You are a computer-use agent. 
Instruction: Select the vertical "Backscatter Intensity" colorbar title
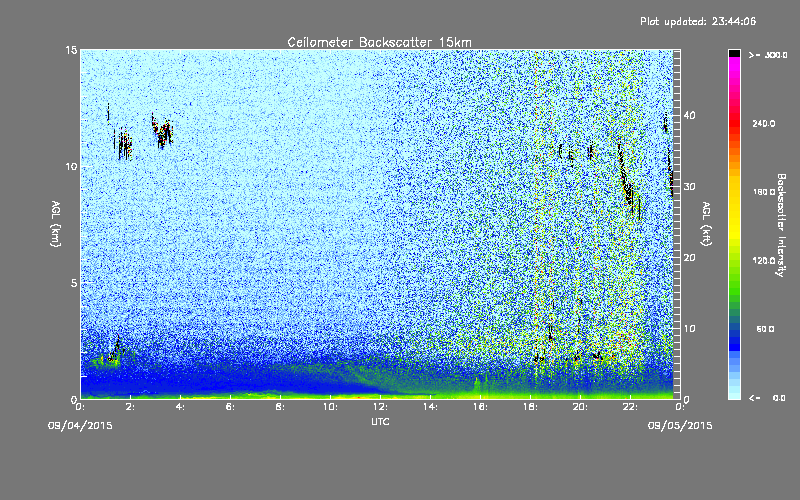click(x=781, y=225)
